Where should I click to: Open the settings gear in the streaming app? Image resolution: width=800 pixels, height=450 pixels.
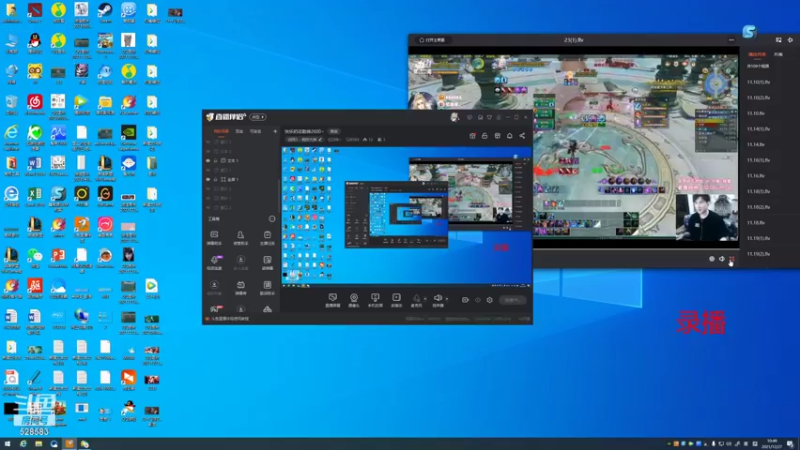point(489,300)
